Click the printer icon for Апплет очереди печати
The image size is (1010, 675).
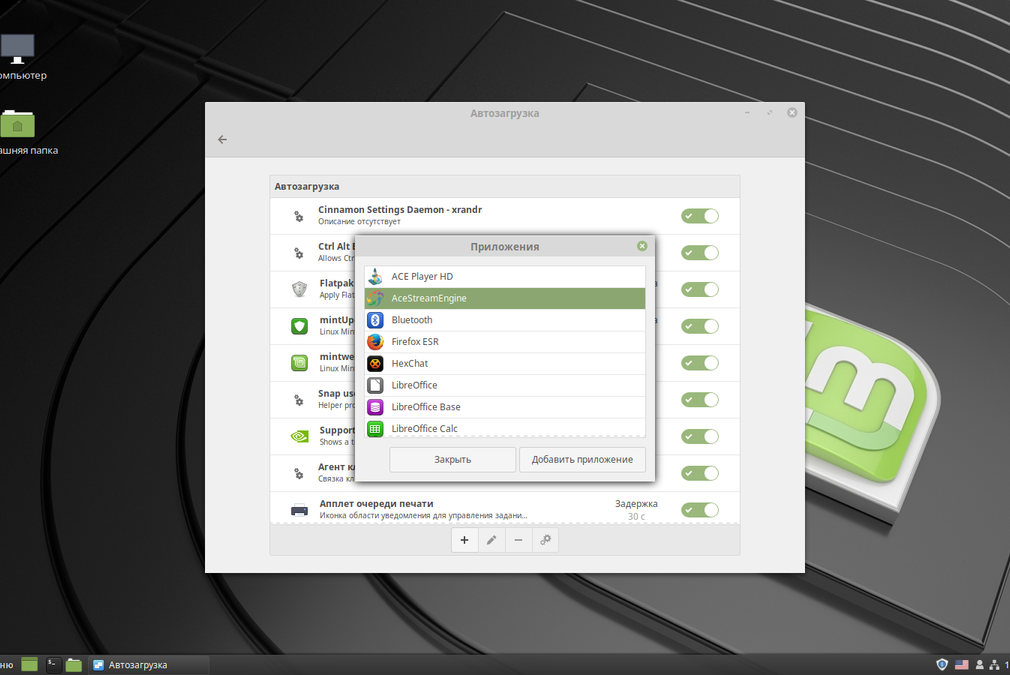[x=300, y=510]
